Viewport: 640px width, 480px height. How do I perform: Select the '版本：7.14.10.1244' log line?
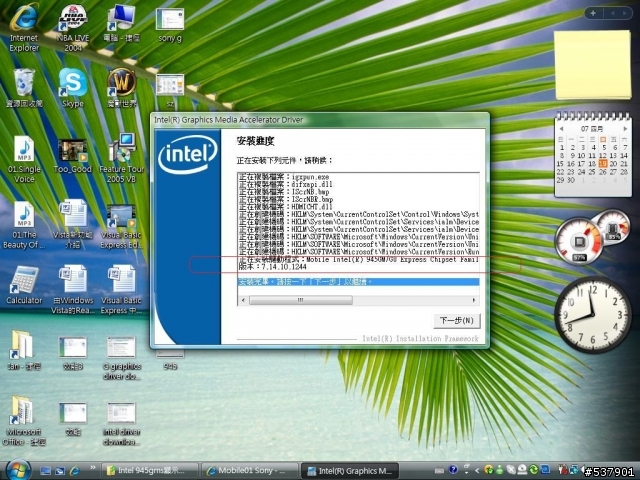tap(273, 267)
